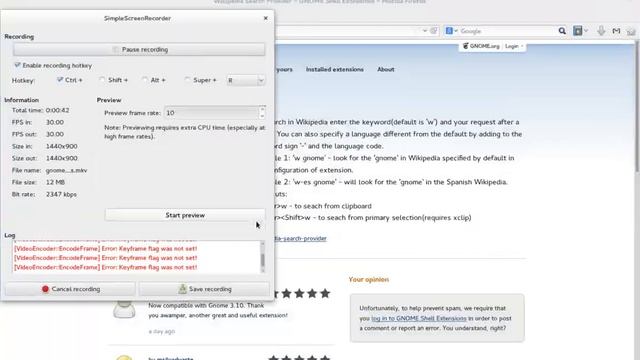Click the Save recording button
This screenshot has width=640, height=360.
pos(204,289)
